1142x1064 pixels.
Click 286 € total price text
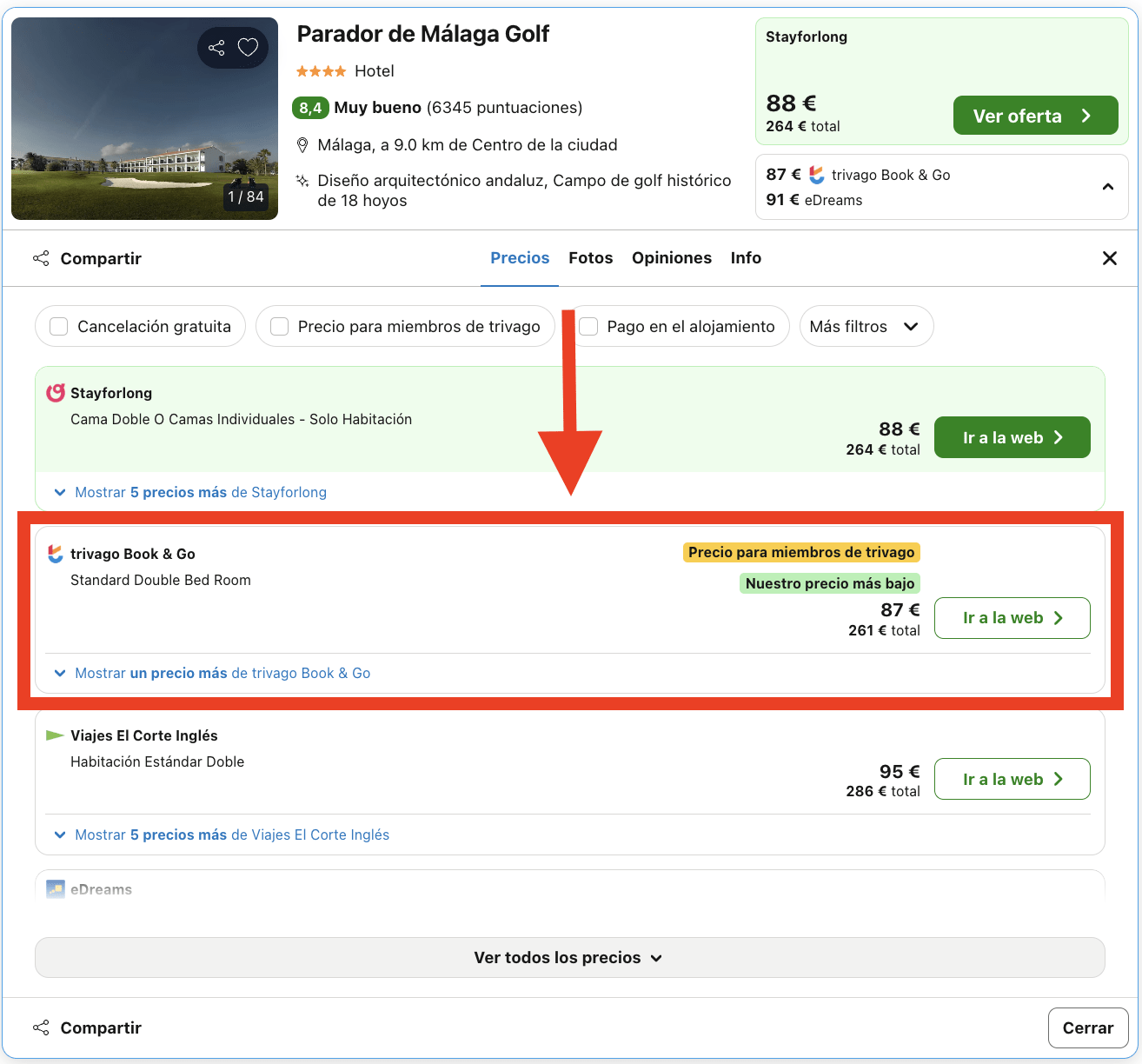pyautogui.click(x=883, y=791)
